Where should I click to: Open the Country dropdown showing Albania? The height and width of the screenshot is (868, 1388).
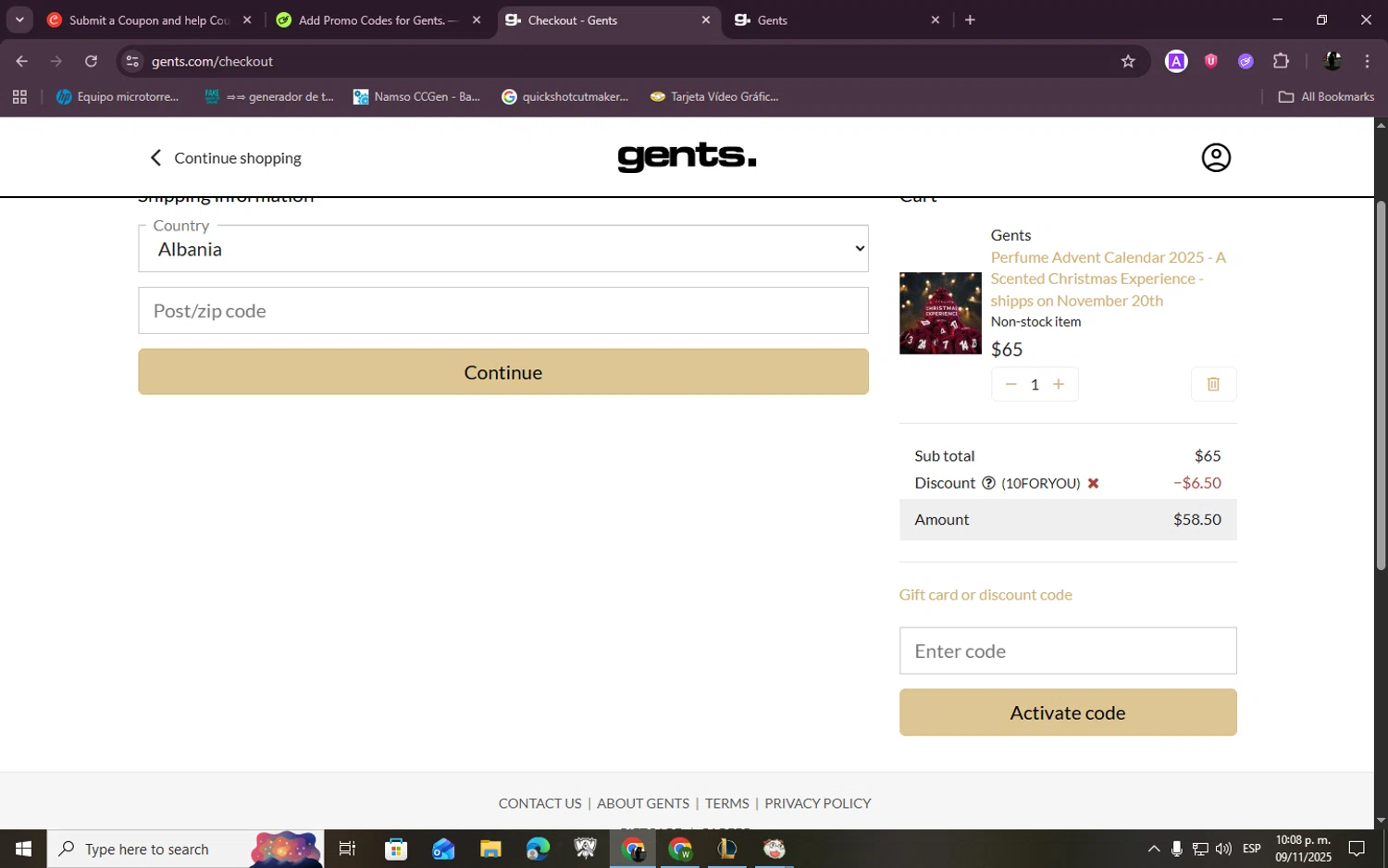click(503, 249)
